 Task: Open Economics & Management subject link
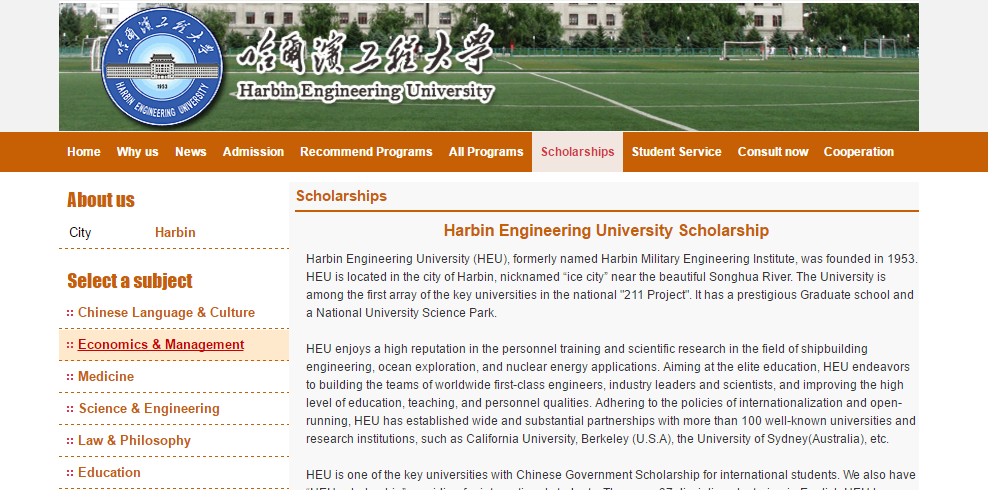[161, 345]
